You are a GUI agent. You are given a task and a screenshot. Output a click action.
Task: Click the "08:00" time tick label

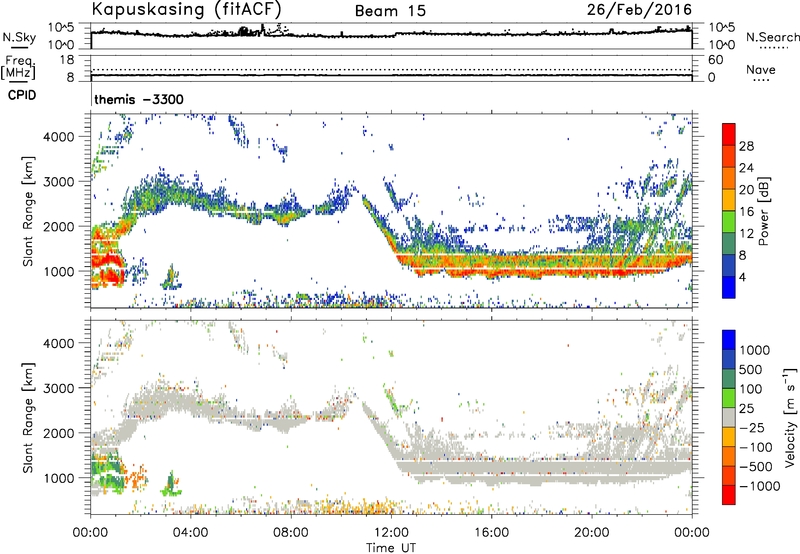[291, 533]
